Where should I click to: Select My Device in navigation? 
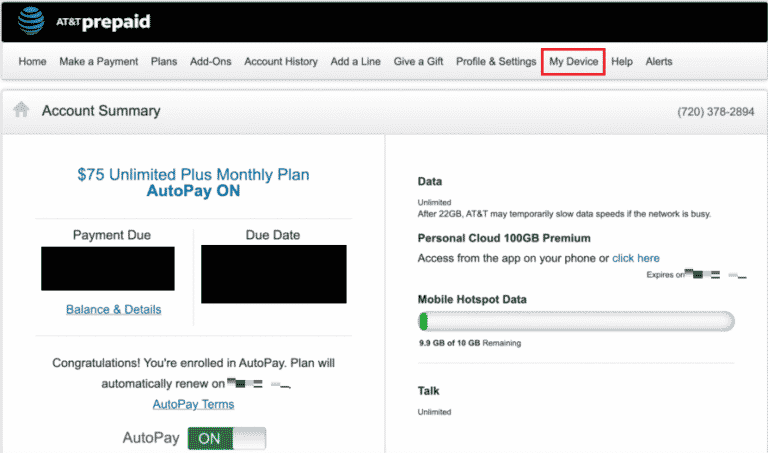574,62
